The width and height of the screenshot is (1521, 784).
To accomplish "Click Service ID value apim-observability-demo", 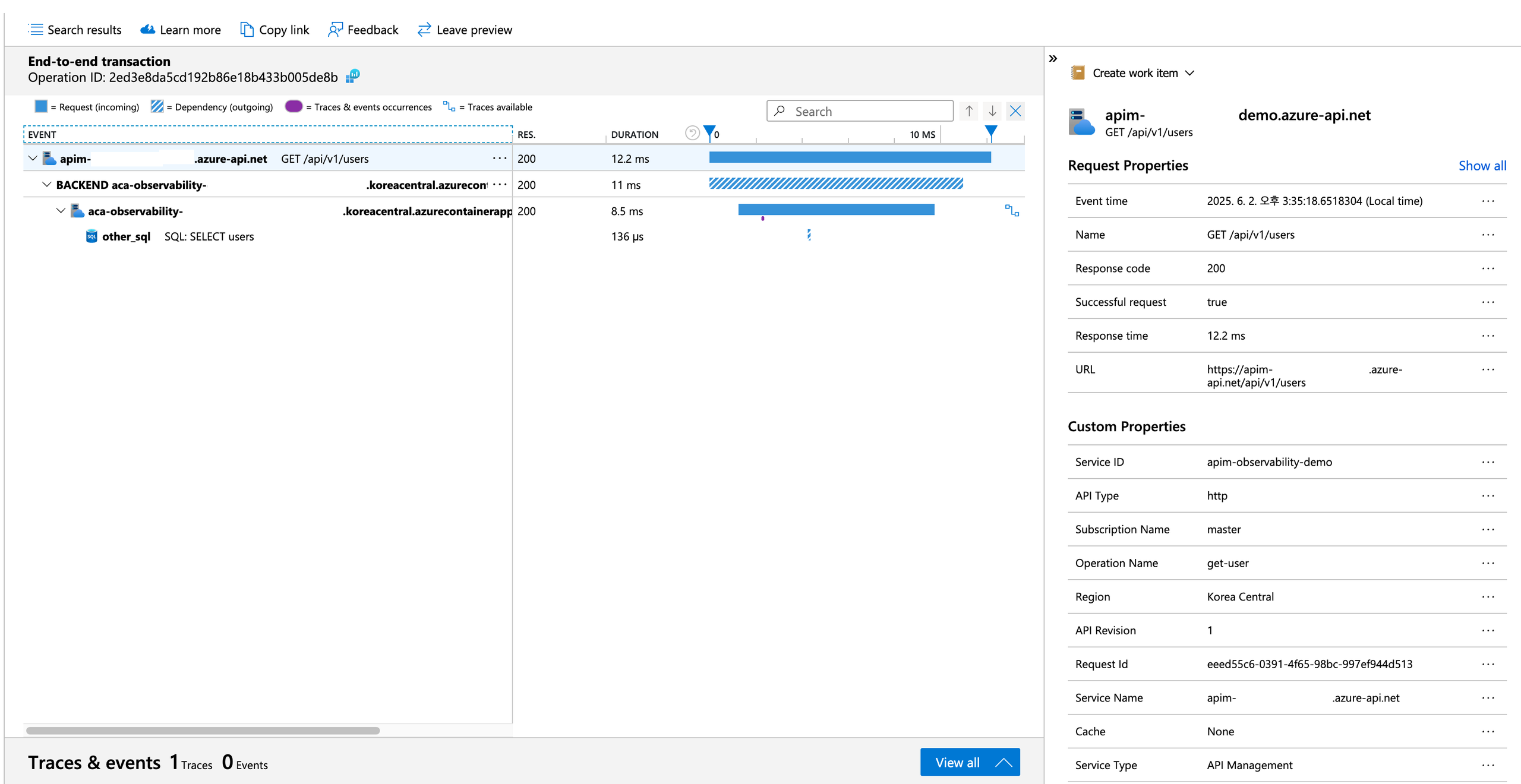I will (1269, 462).
